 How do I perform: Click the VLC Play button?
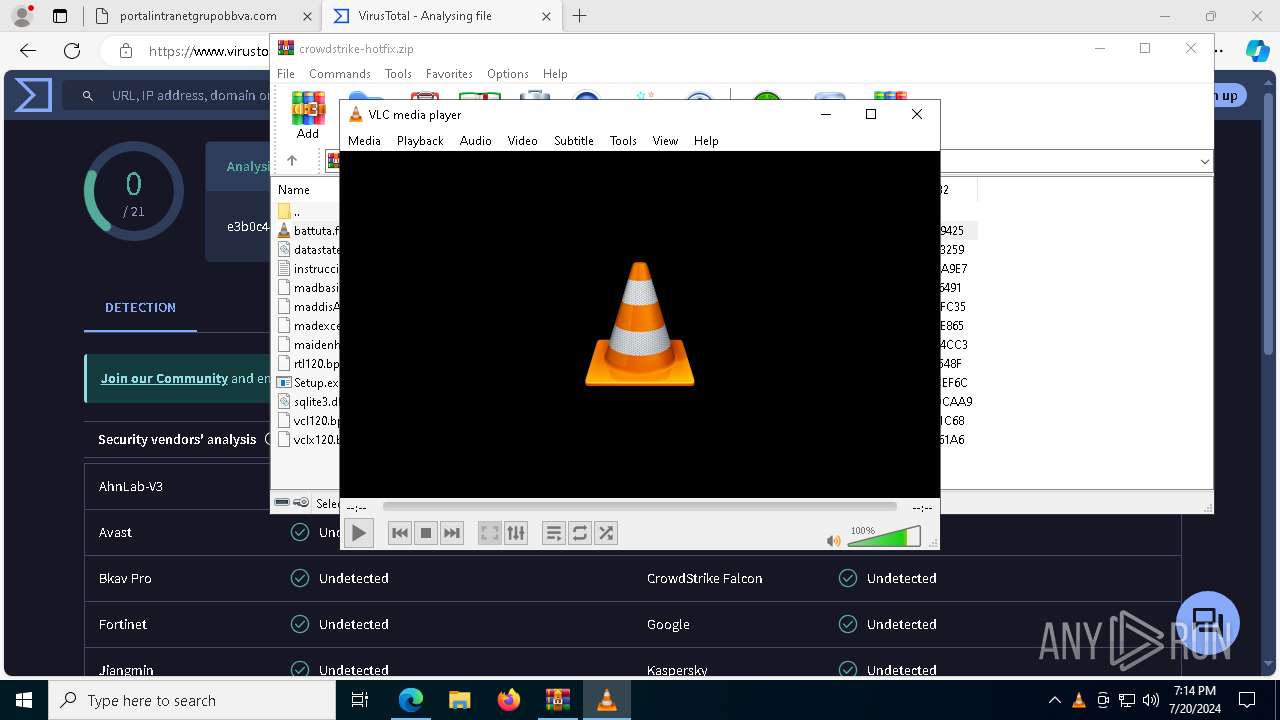(x=358, y=533)
